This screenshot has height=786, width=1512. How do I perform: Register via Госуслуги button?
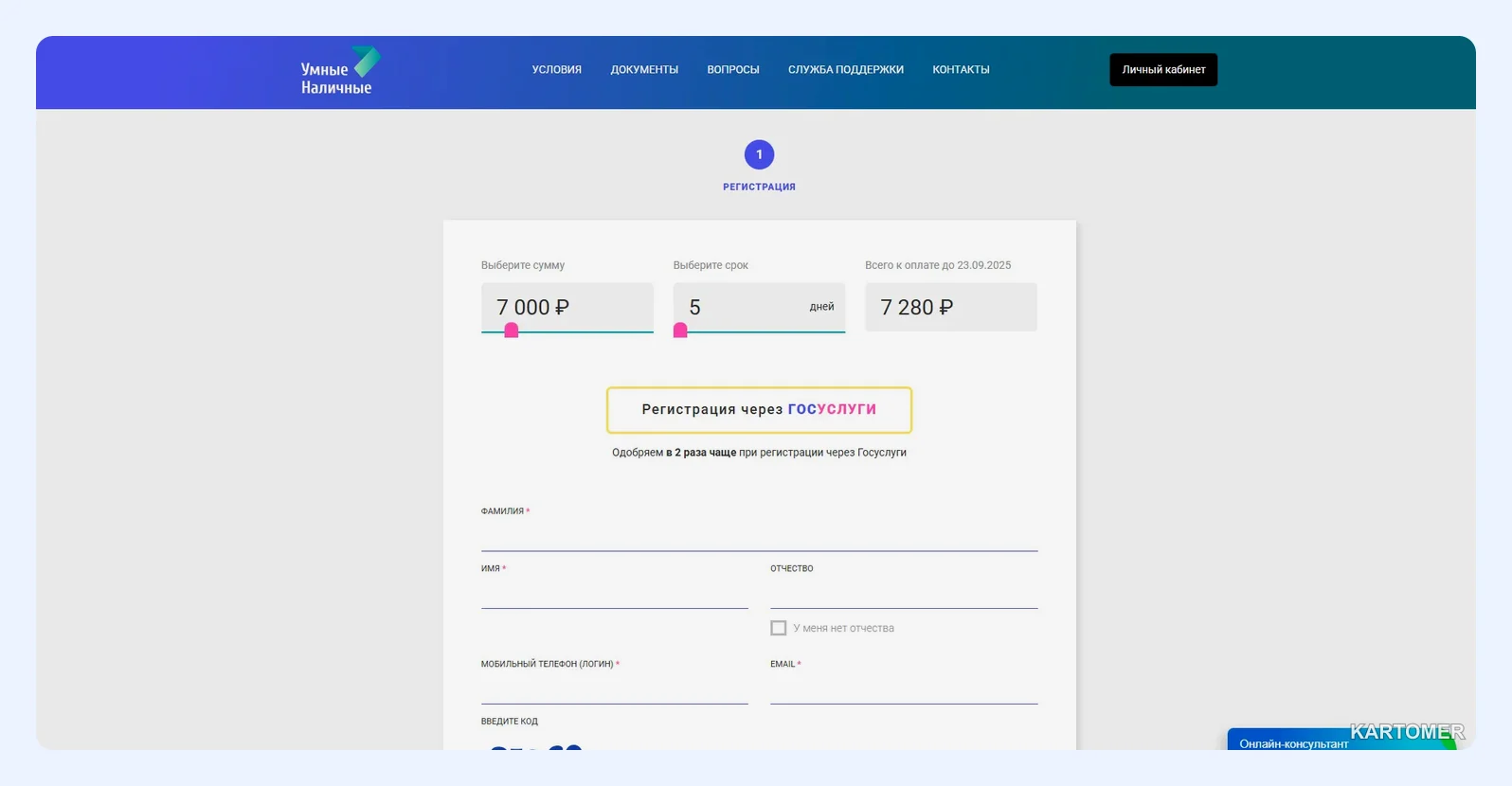[759, 410]
